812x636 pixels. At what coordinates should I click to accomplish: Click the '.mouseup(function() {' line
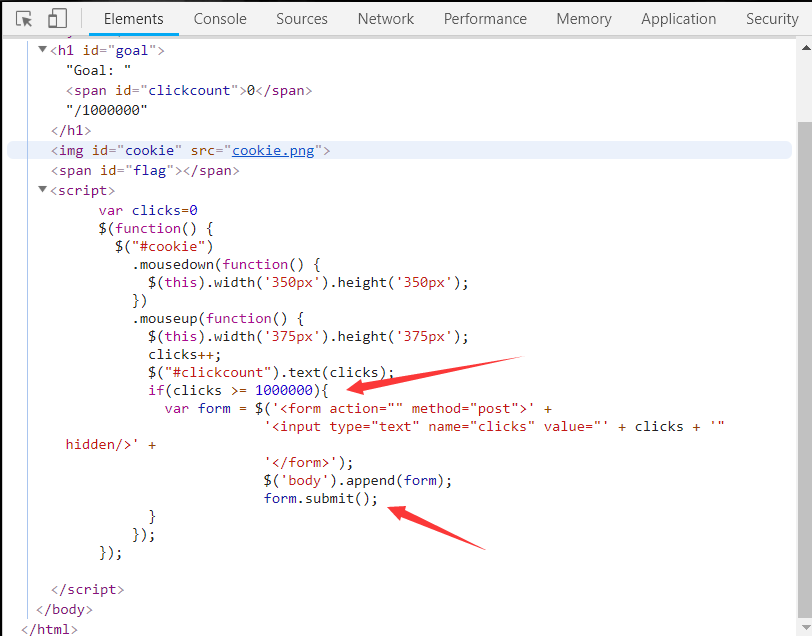point(218,318)
